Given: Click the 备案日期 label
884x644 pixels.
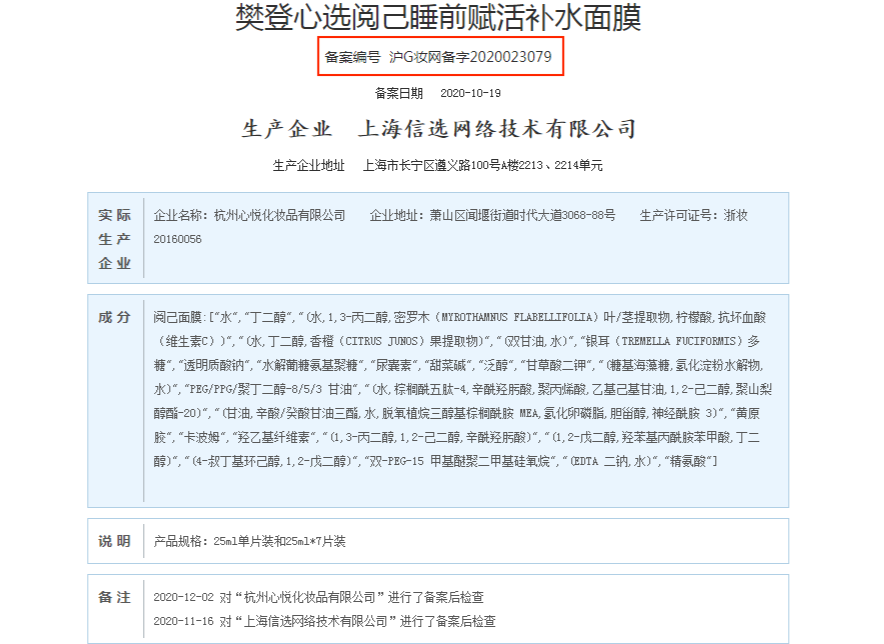Looking at the screenshot, I should click(399, 93).
